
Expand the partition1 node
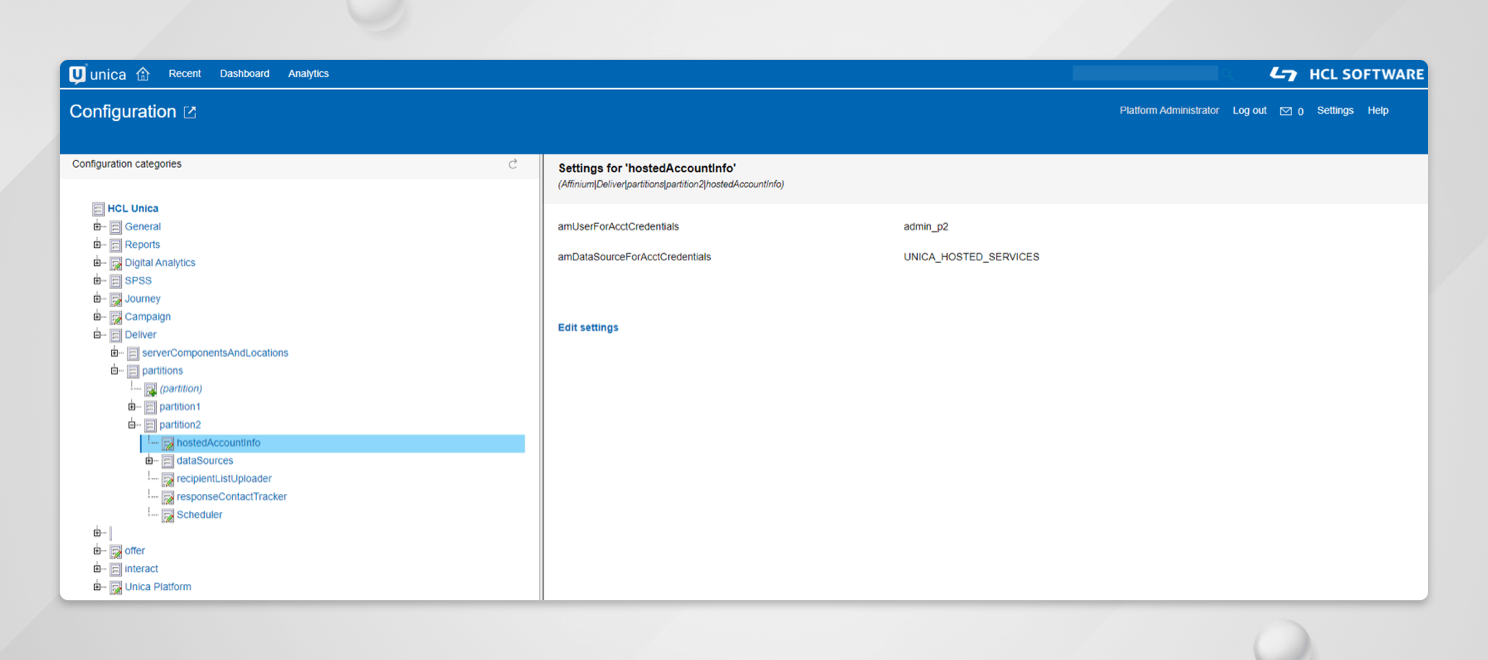tap(132, 407)
